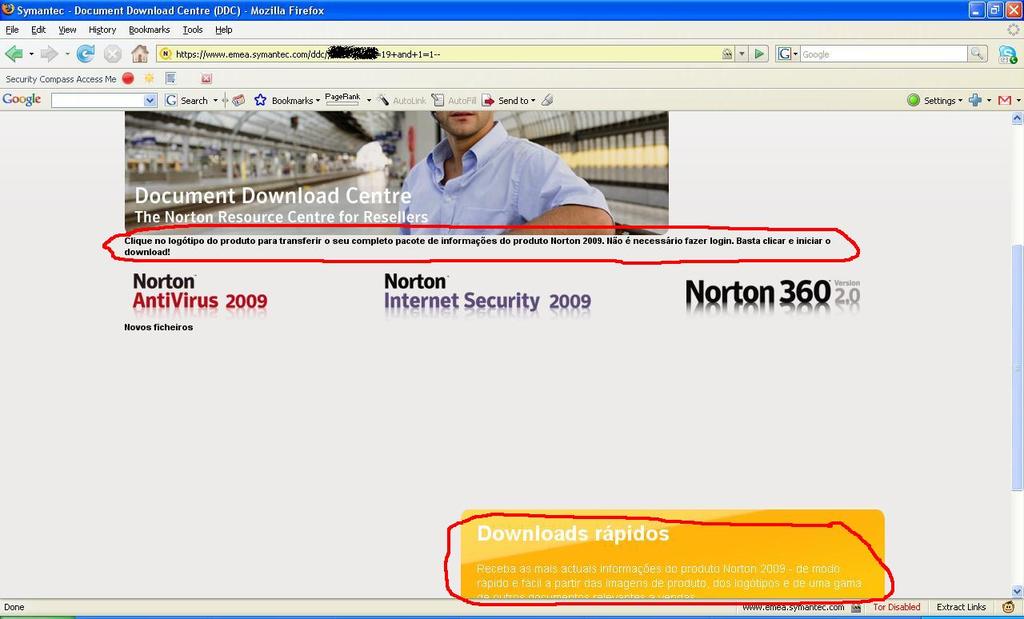Click the AutoLink wand icon
The width and height of the screenshot is (1024, 619).
[383, 100]
